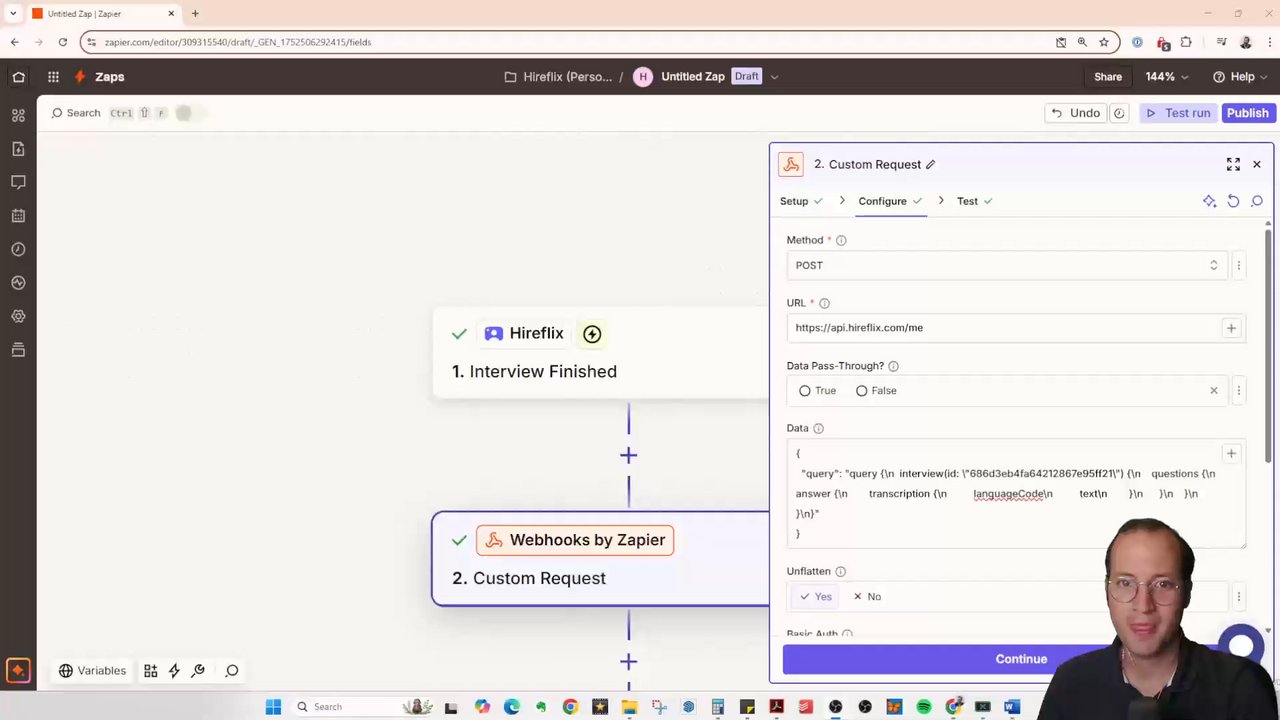Open the Unflatten field options menu
1280x720 pixels.
pos(1238,597)
